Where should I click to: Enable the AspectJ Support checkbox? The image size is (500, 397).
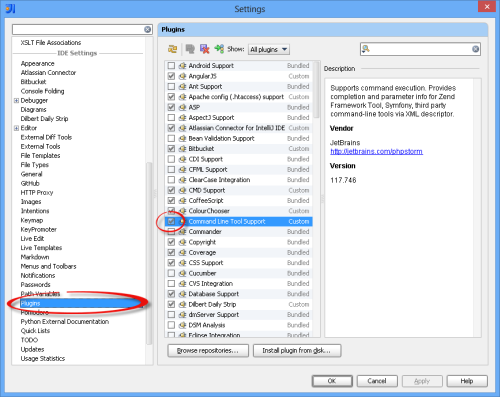171,118
